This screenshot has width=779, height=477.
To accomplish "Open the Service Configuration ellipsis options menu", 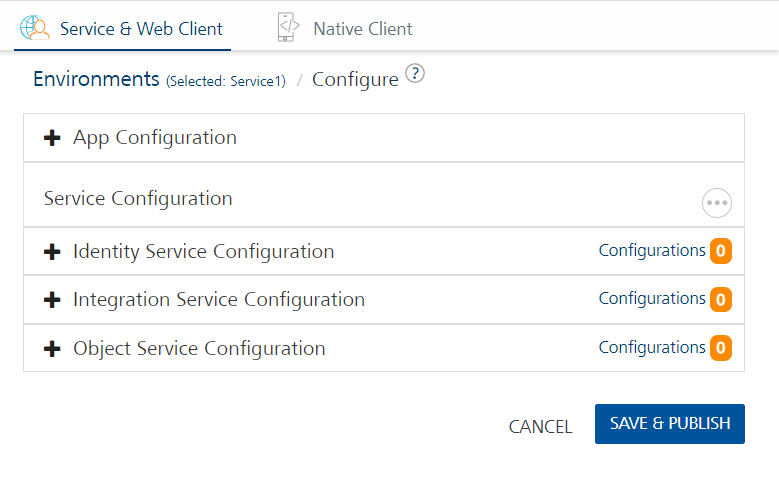I will point(717,203).
